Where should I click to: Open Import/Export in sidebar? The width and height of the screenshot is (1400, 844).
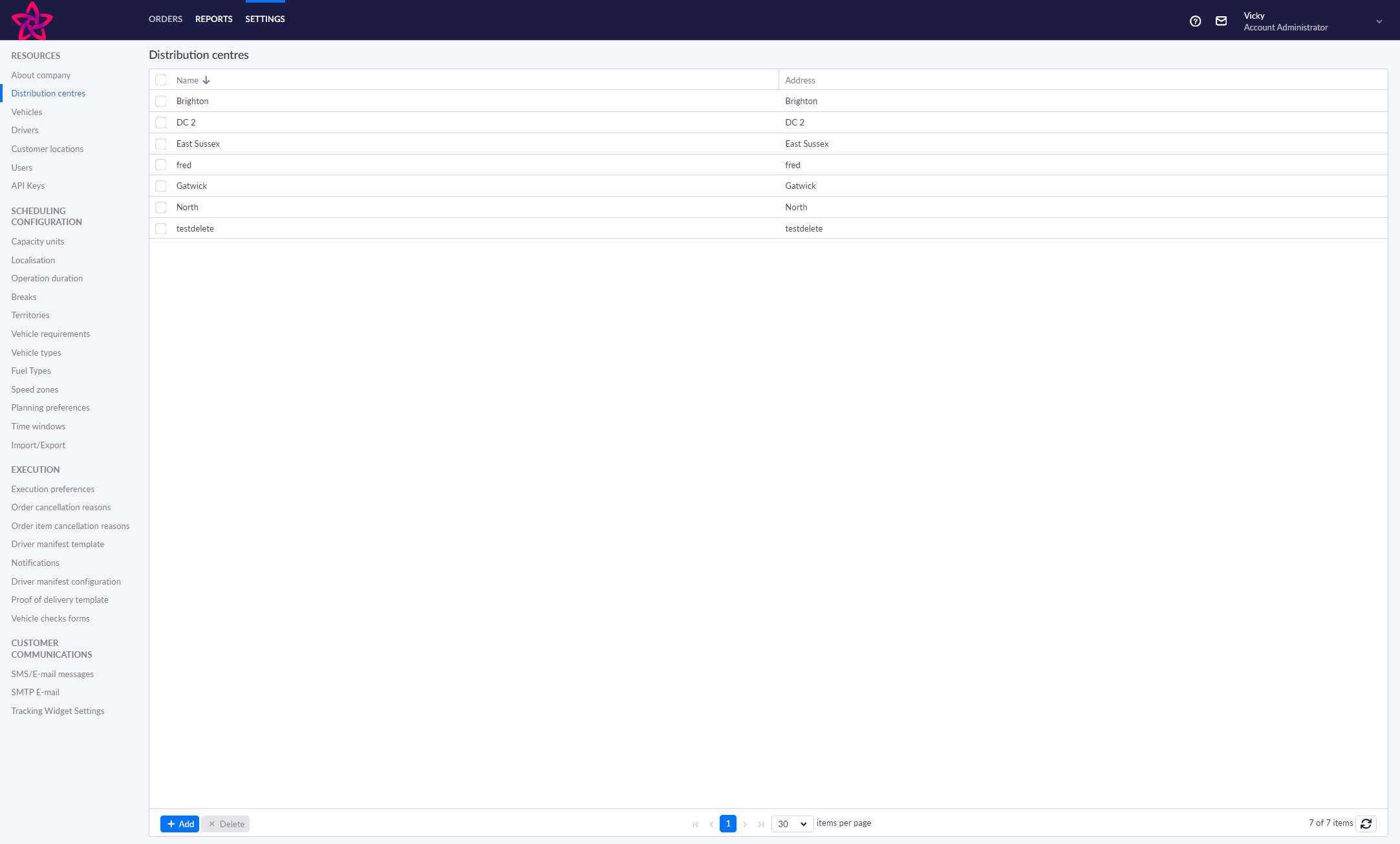coord(38,446)
